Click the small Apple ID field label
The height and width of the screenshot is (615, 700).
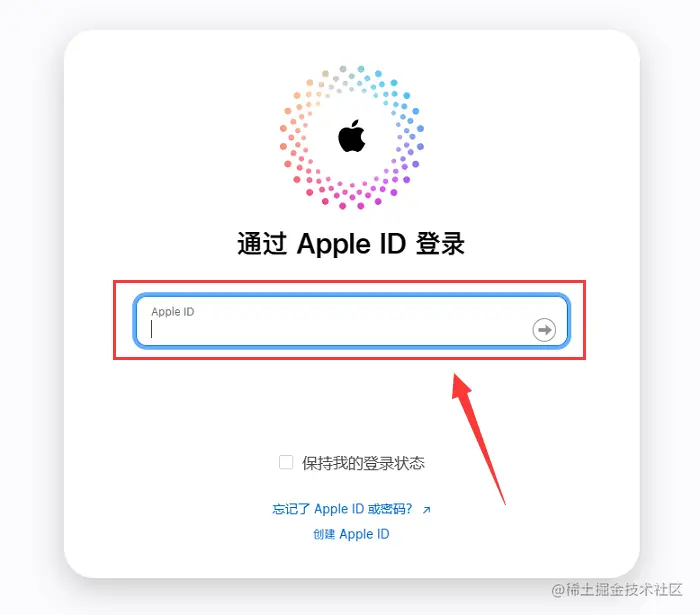[173, 312]
